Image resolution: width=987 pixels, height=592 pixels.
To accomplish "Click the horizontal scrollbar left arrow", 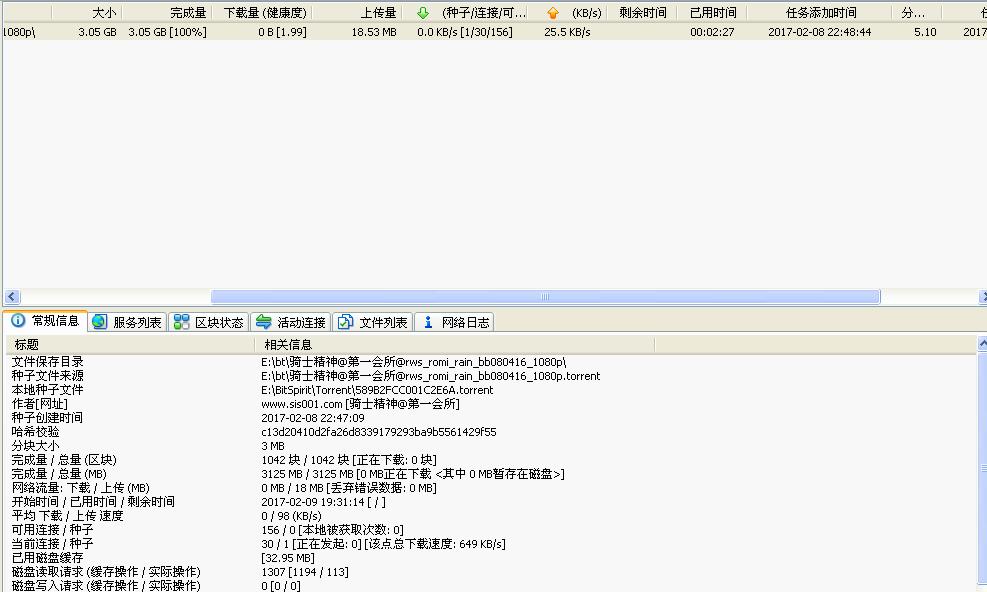I will click(x=12, y=297).
